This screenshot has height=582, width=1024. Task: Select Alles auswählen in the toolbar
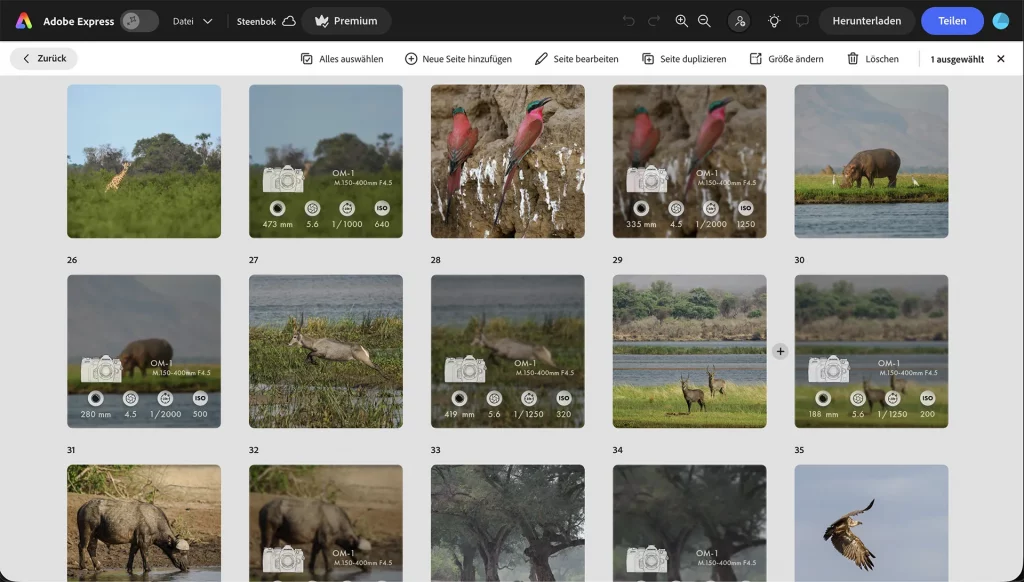(342, 59)
